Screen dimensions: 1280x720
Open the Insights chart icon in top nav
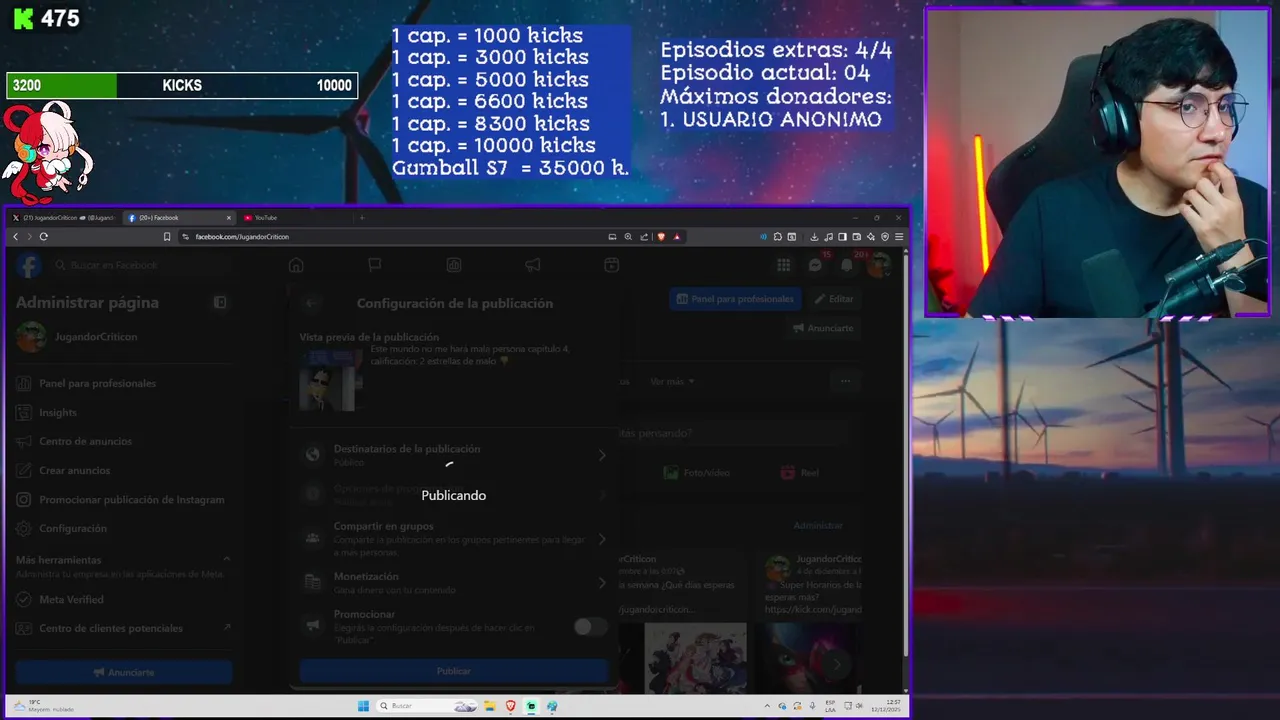click(x=454, y=265)
